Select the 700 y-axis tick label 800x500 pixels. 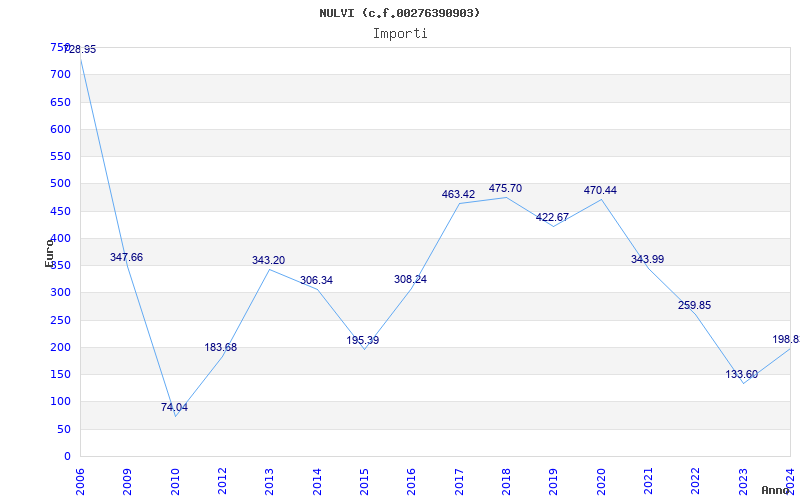coord(60,74)
